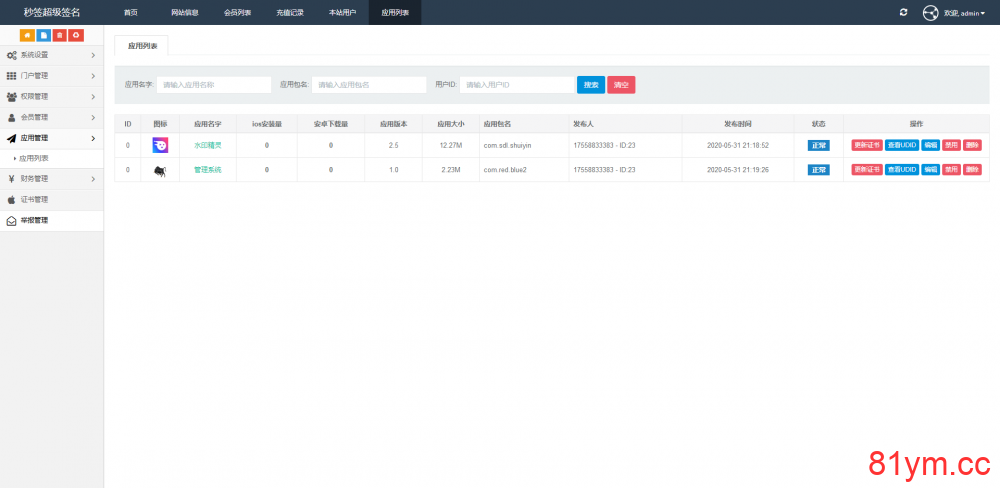This screenshot has height=488, width=1000.
Task: Go to 充值记录 in top navigation
Action: [x=290, y=12]
